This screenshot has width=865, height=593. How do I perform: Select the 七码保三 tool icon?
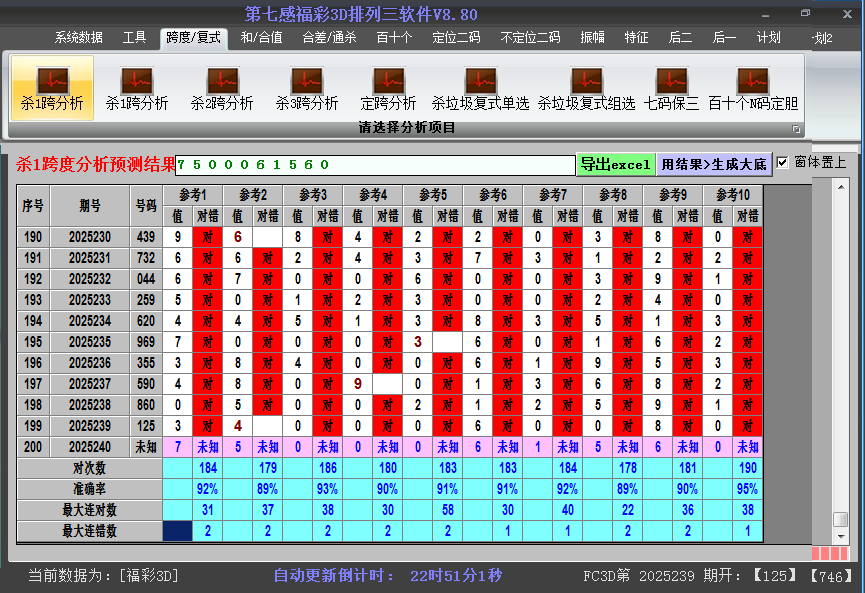(x=671, y=88)
